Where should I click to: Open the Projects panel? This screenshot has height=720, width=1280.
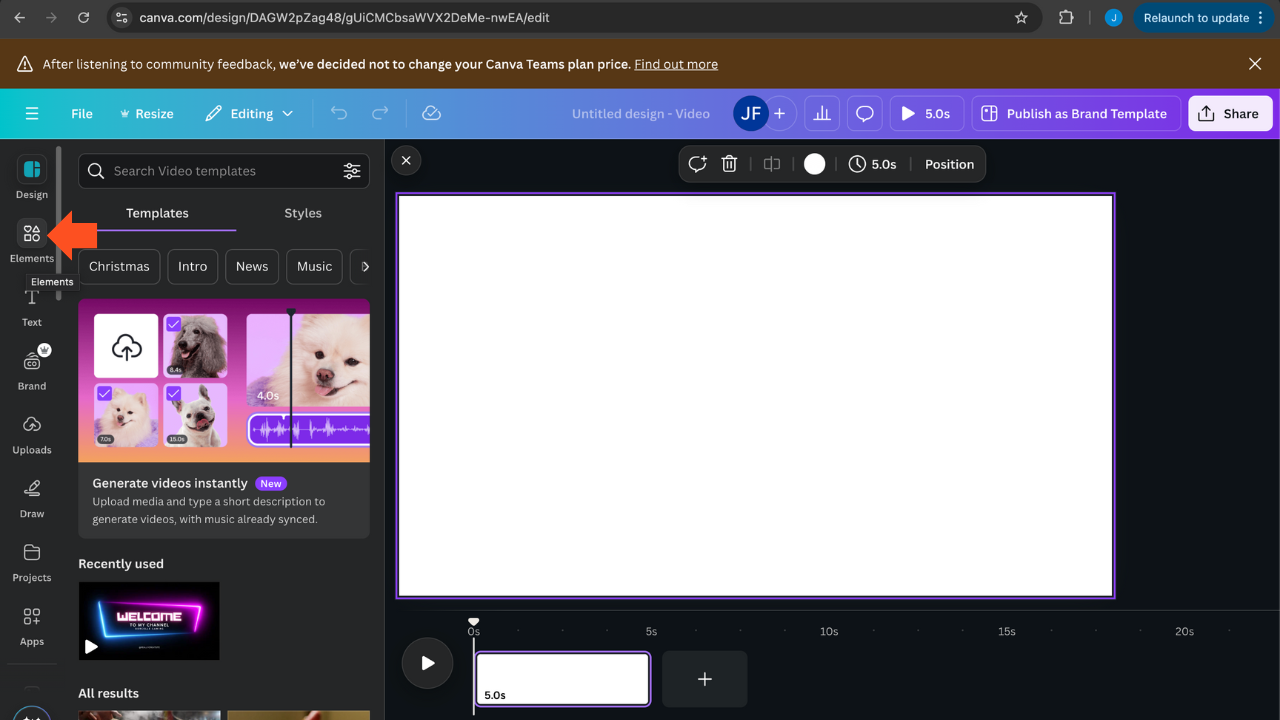31,561
